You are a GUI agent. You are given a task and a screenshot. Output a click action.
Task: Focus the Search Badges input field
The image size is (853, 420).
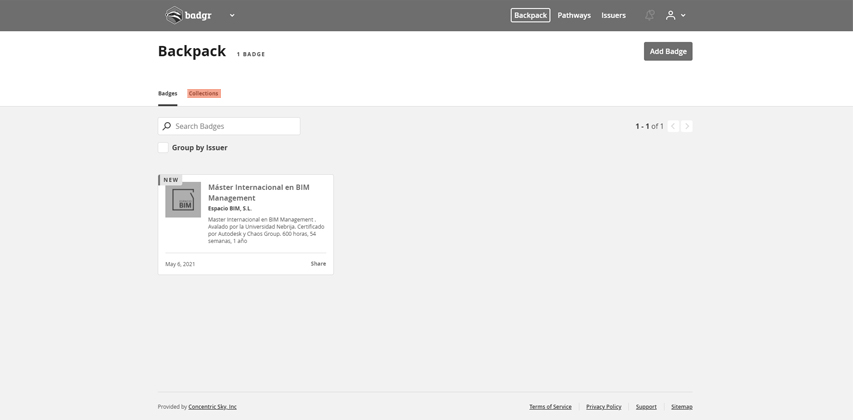pyautogui.click(x=229, y=126)
